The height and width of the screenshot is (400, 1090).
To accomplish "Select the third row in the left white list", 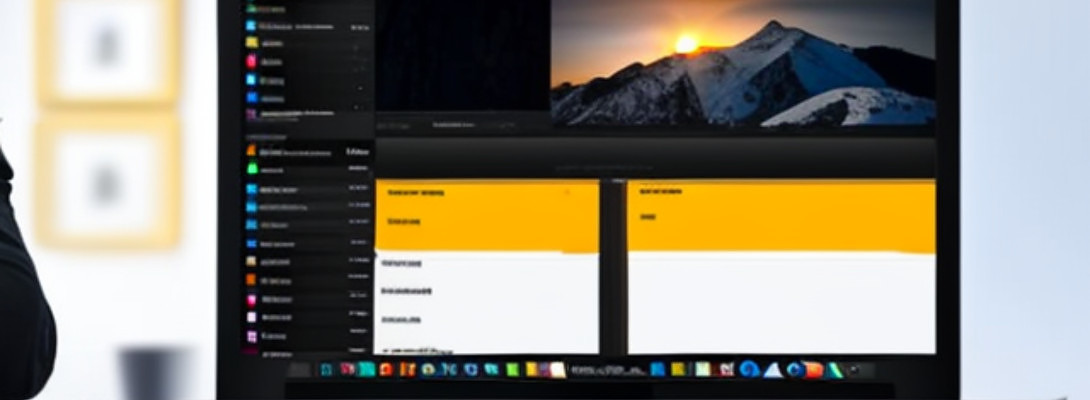I will 403,320.
